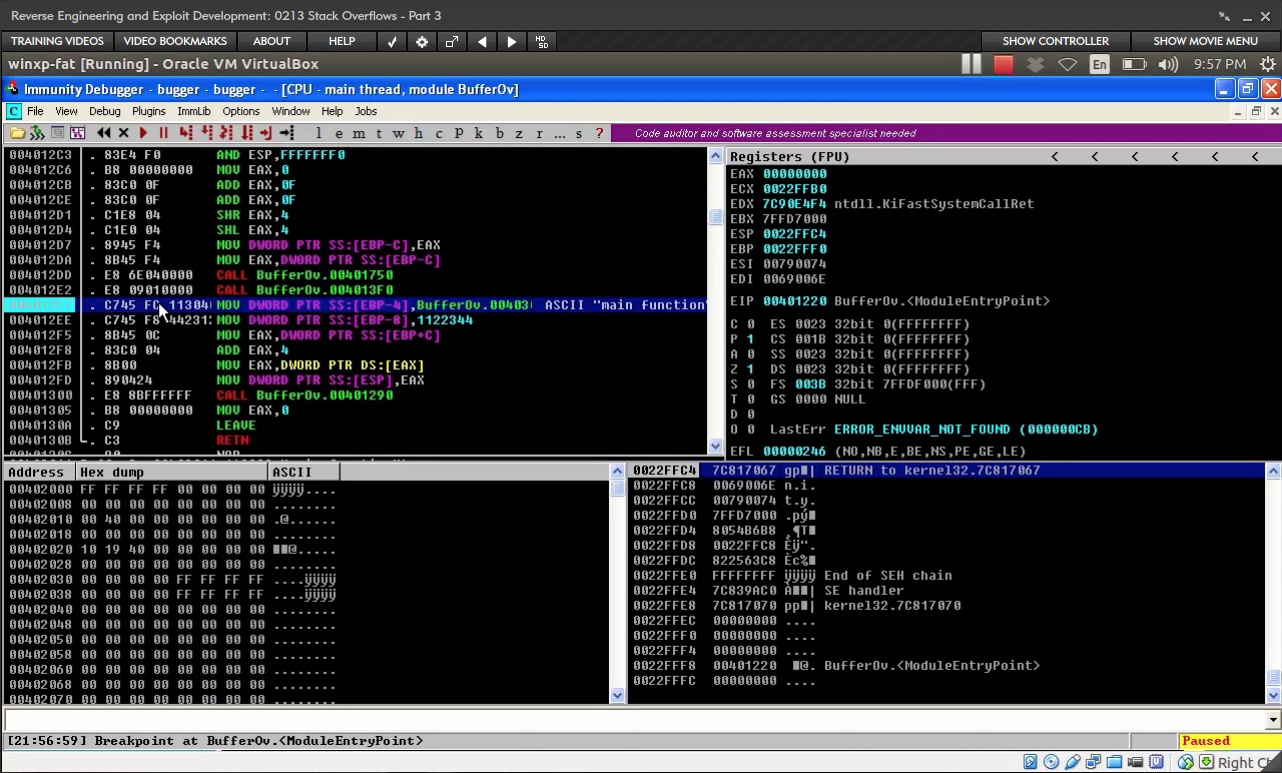Show Call stack with 'k' button
1282x773 pixels.
click(x=478, y=133)
